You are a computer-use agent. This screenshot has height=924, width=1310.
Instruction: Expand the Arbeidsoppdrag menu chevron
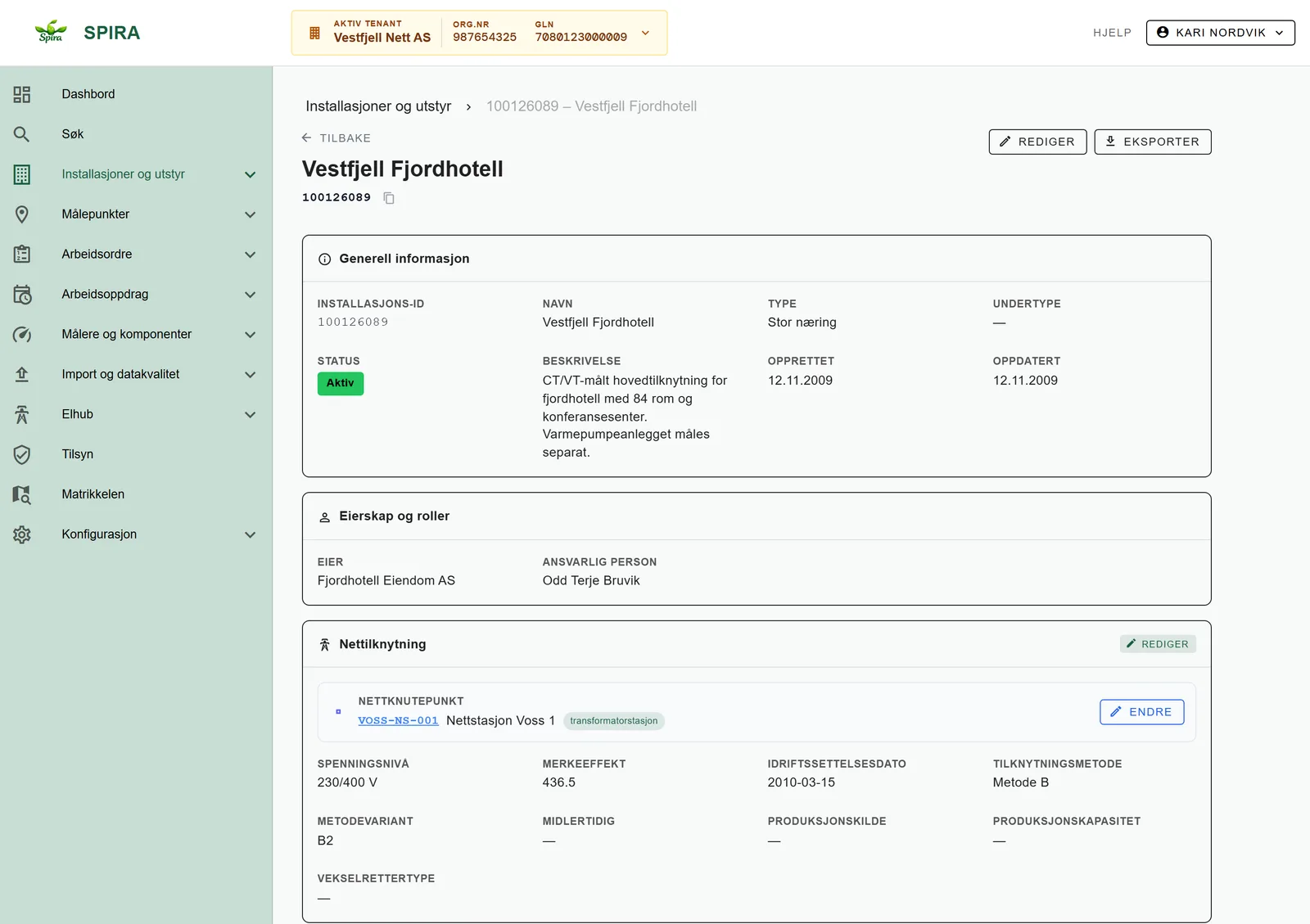(x=251, y=295)
